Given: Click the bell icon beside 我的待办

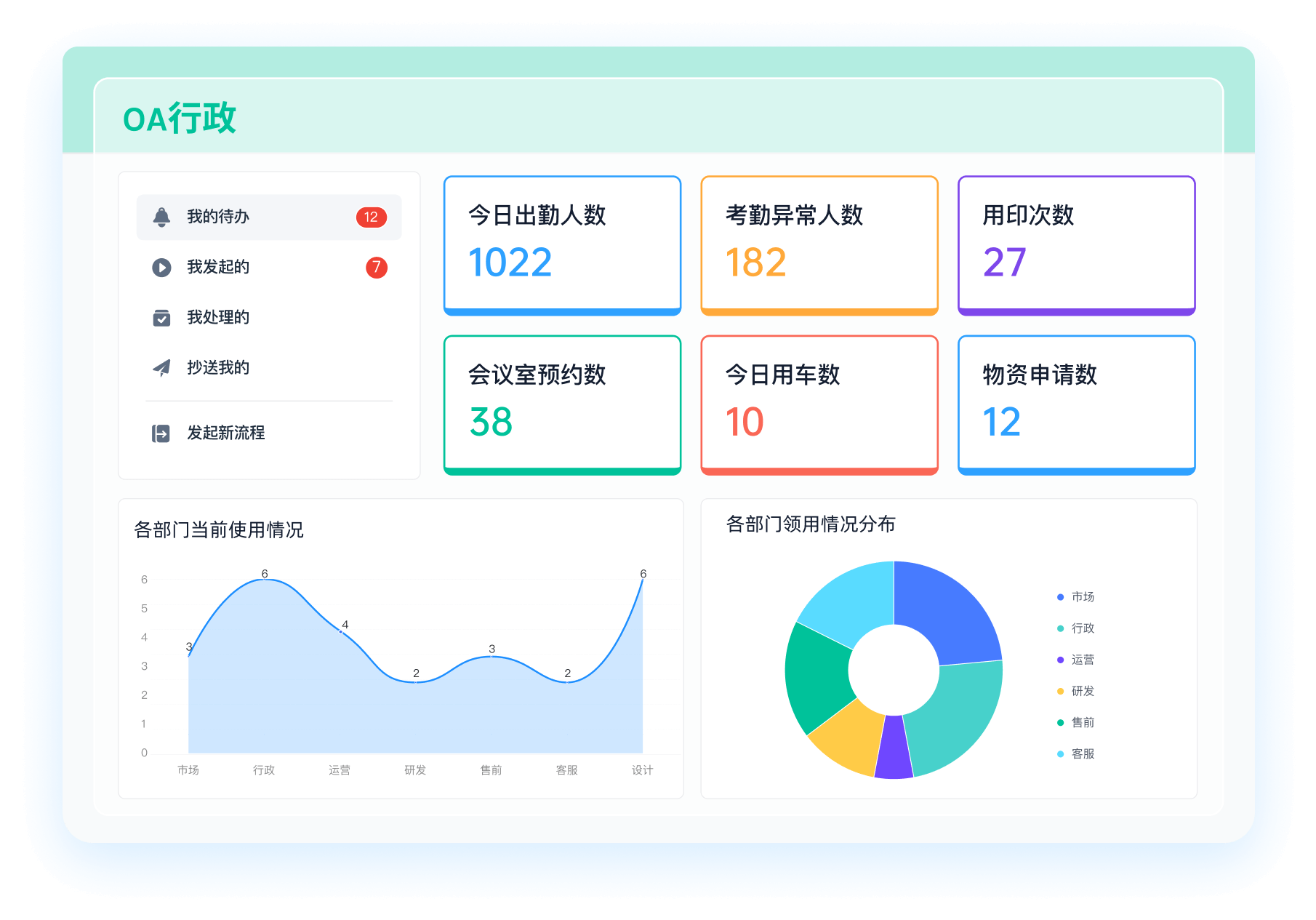Looking at the screenshot, I should [x=161, y=217].
